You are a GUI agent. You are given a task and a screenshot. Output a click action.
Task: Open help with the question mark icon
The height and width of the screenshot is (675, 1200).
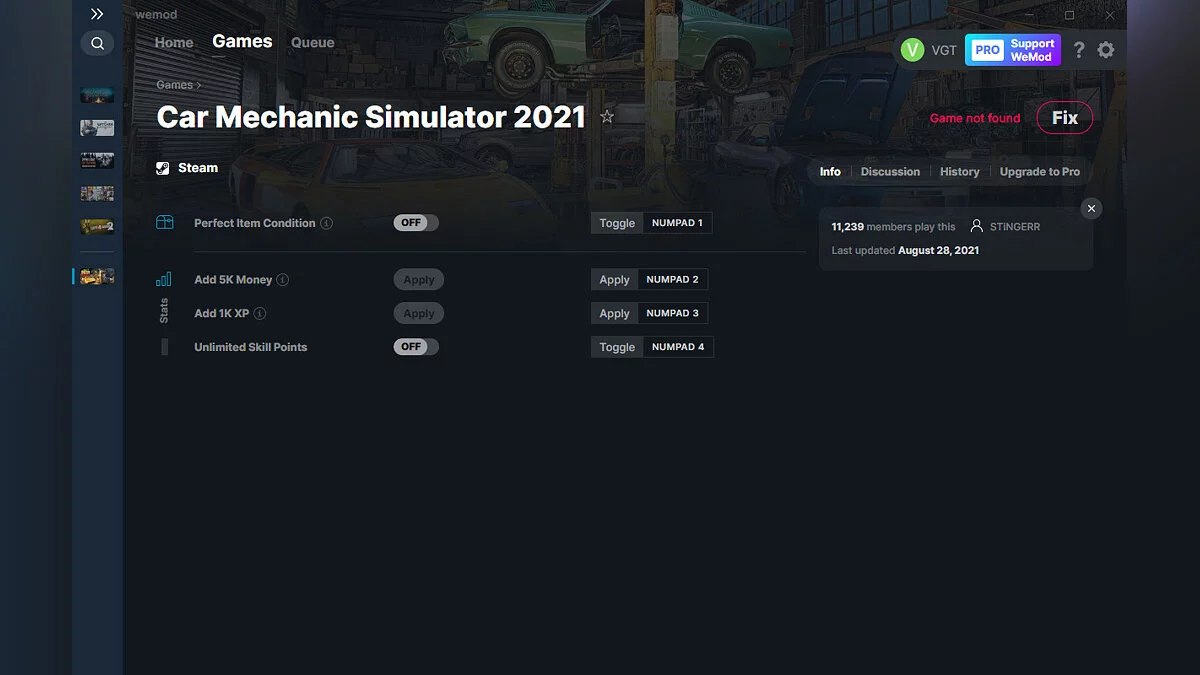(1079, 49)
